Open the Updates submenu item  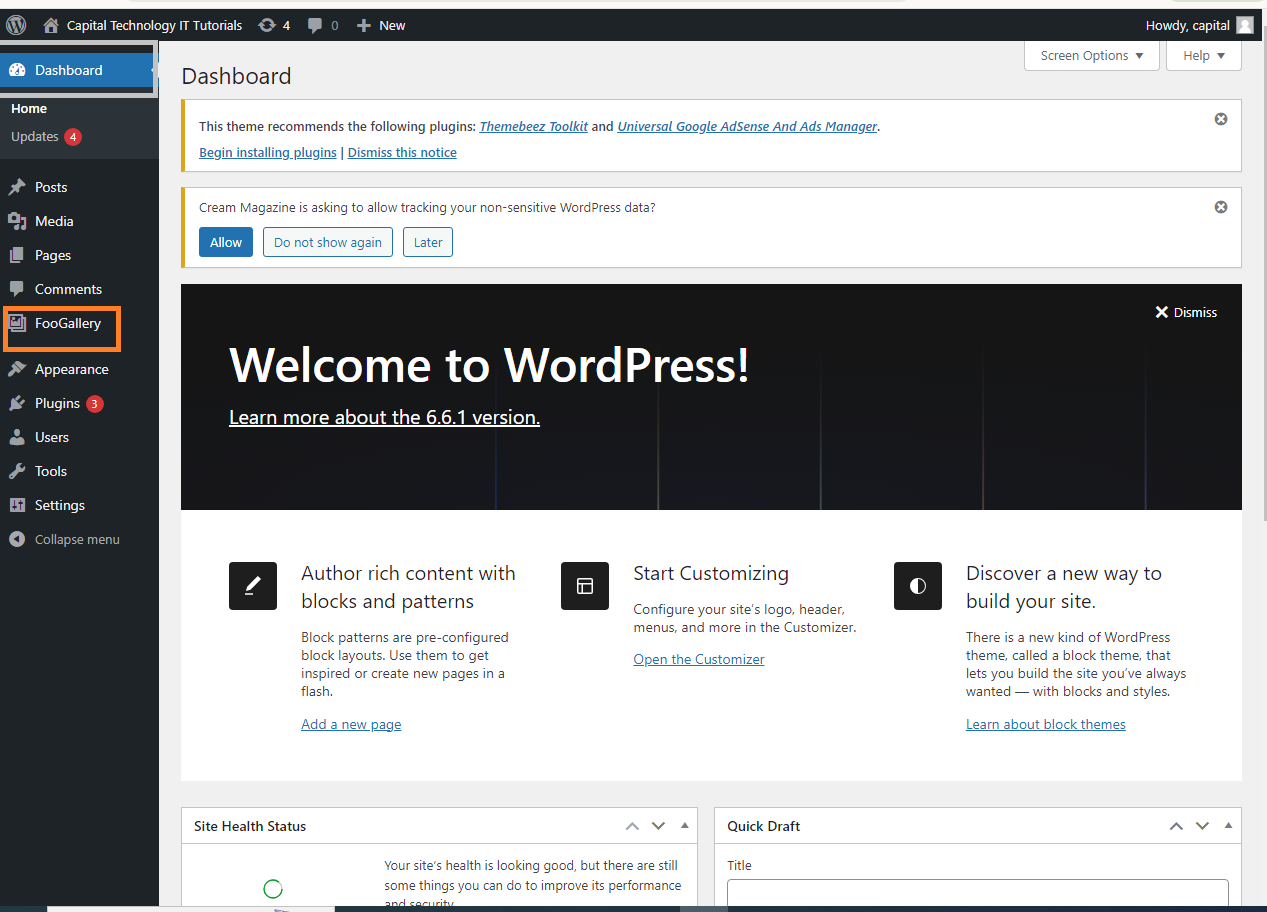(35, 137)
